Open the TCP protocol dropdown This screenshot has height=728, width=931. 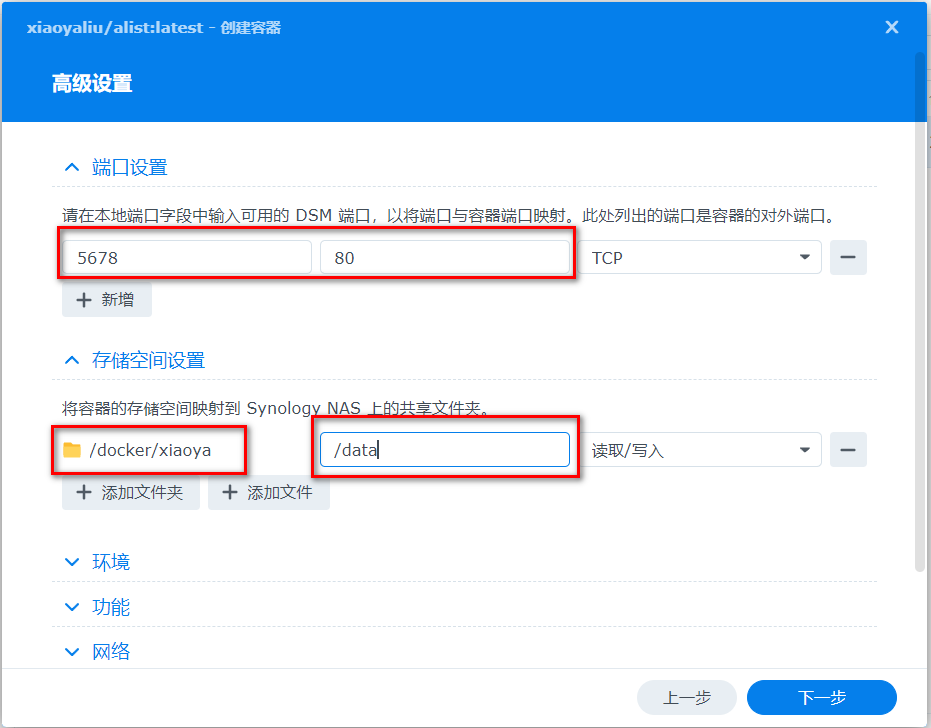tap(699, 258)
